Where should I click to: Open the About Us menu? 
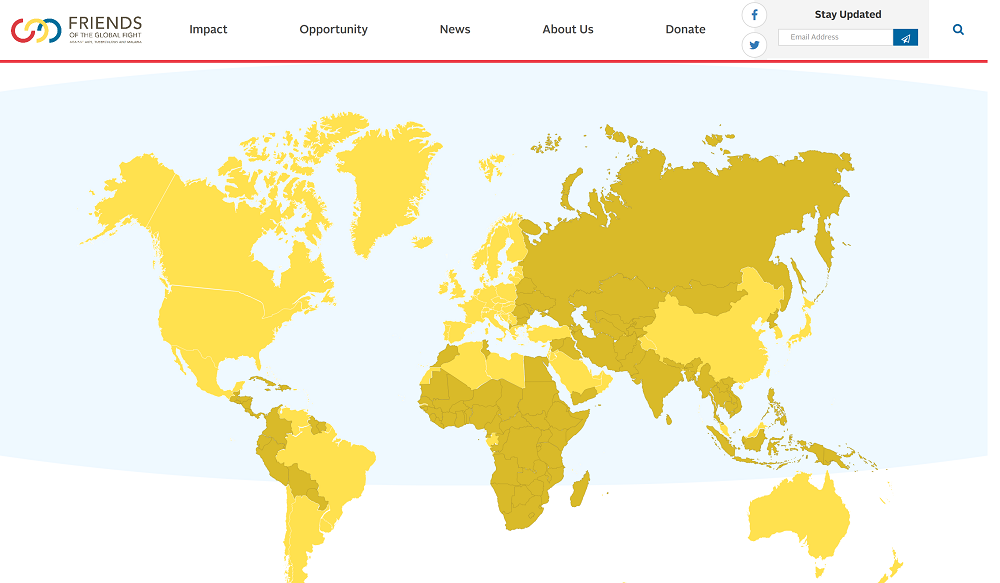click(568, 29)
